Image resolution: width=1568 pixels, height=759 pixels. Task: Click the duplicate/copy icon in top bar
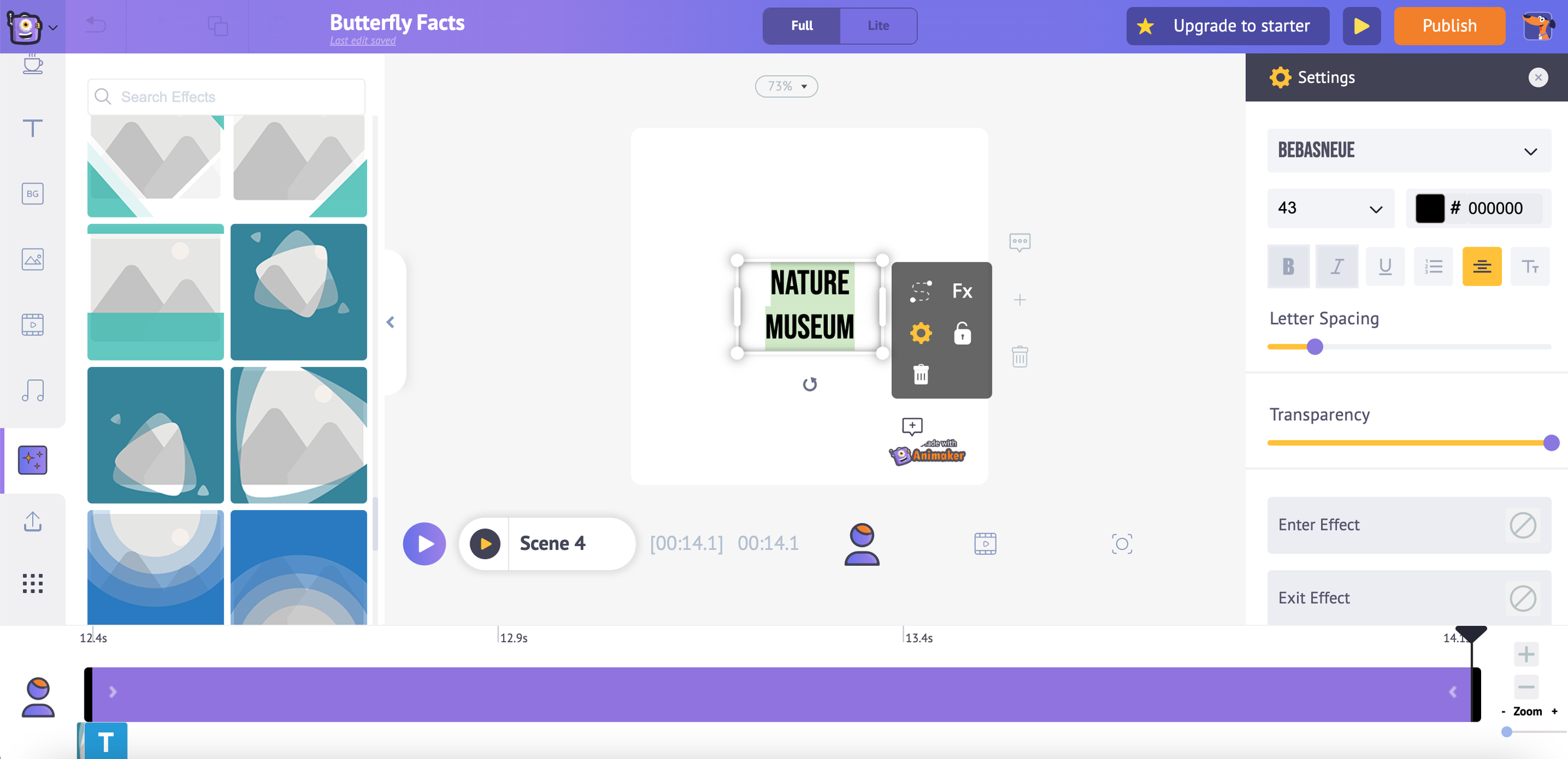218,26
